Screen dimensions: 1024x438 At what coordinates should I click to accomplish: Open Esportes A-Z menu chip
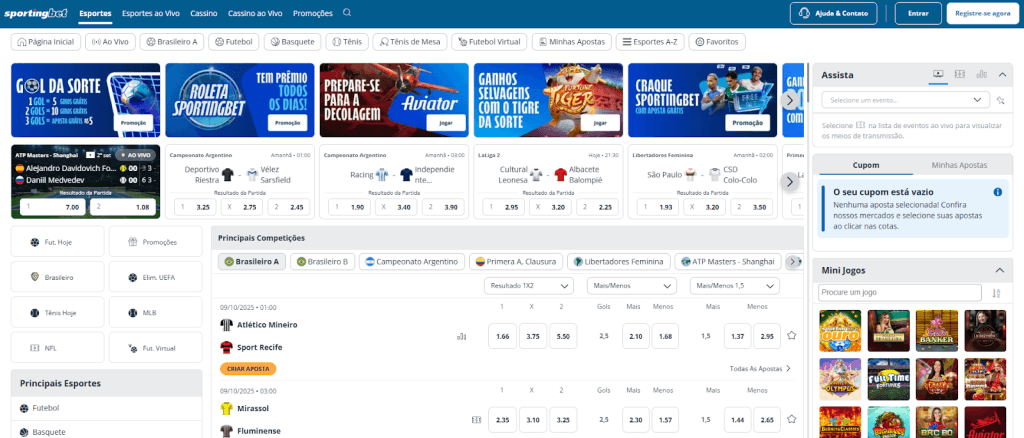click(x=650, y=42)
